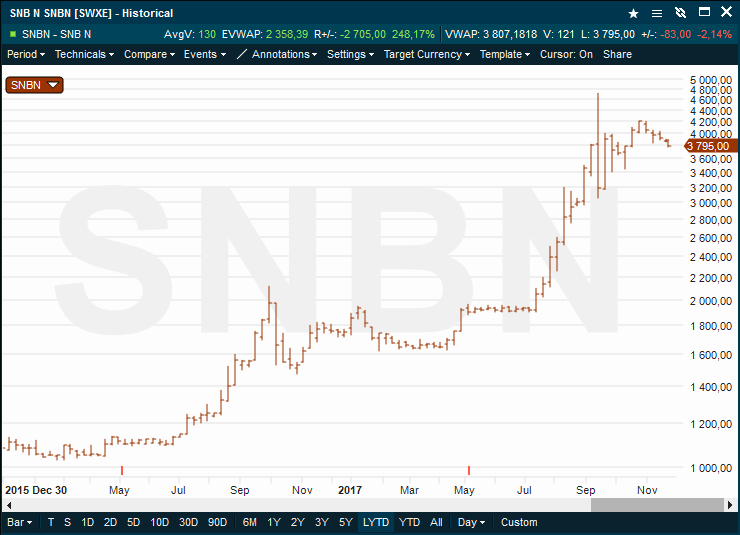Select the 5D range
The width and height of the screenshot is (740, 535).
click(x=134, y=522)
